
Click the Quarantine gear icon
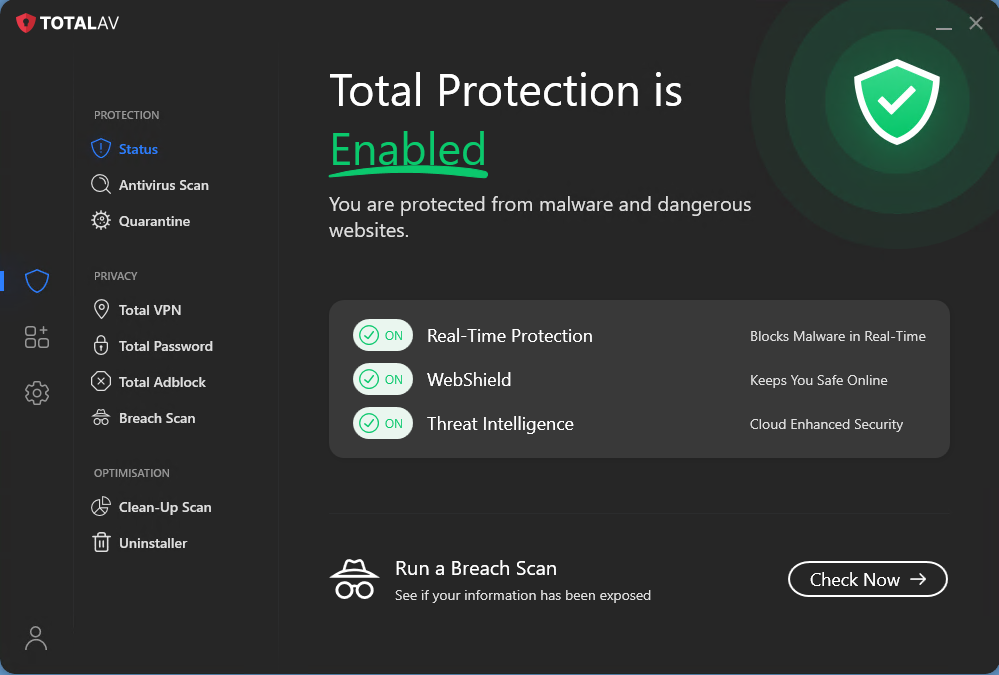point(101,221)
